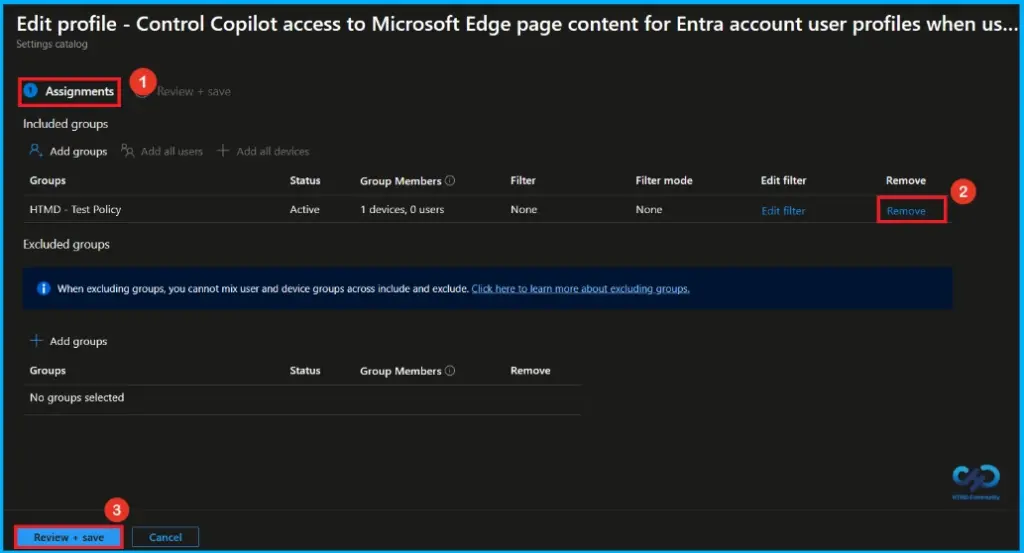Open the Assignments step tab
The image size is (1024, 553).
(x=69, y=91)
